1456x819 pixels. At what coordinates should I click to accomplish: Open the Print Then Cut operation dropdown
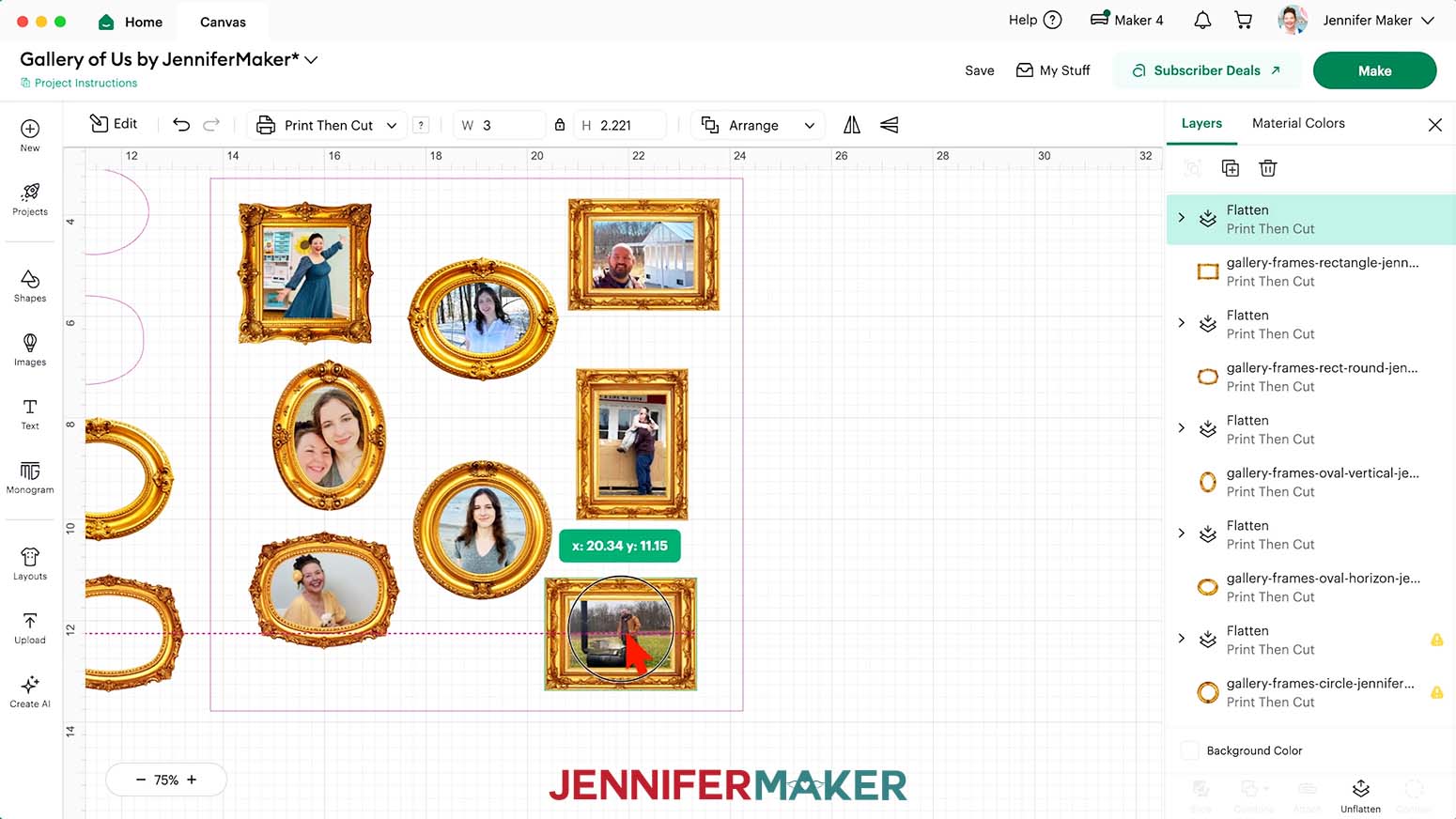pos(328,125)
